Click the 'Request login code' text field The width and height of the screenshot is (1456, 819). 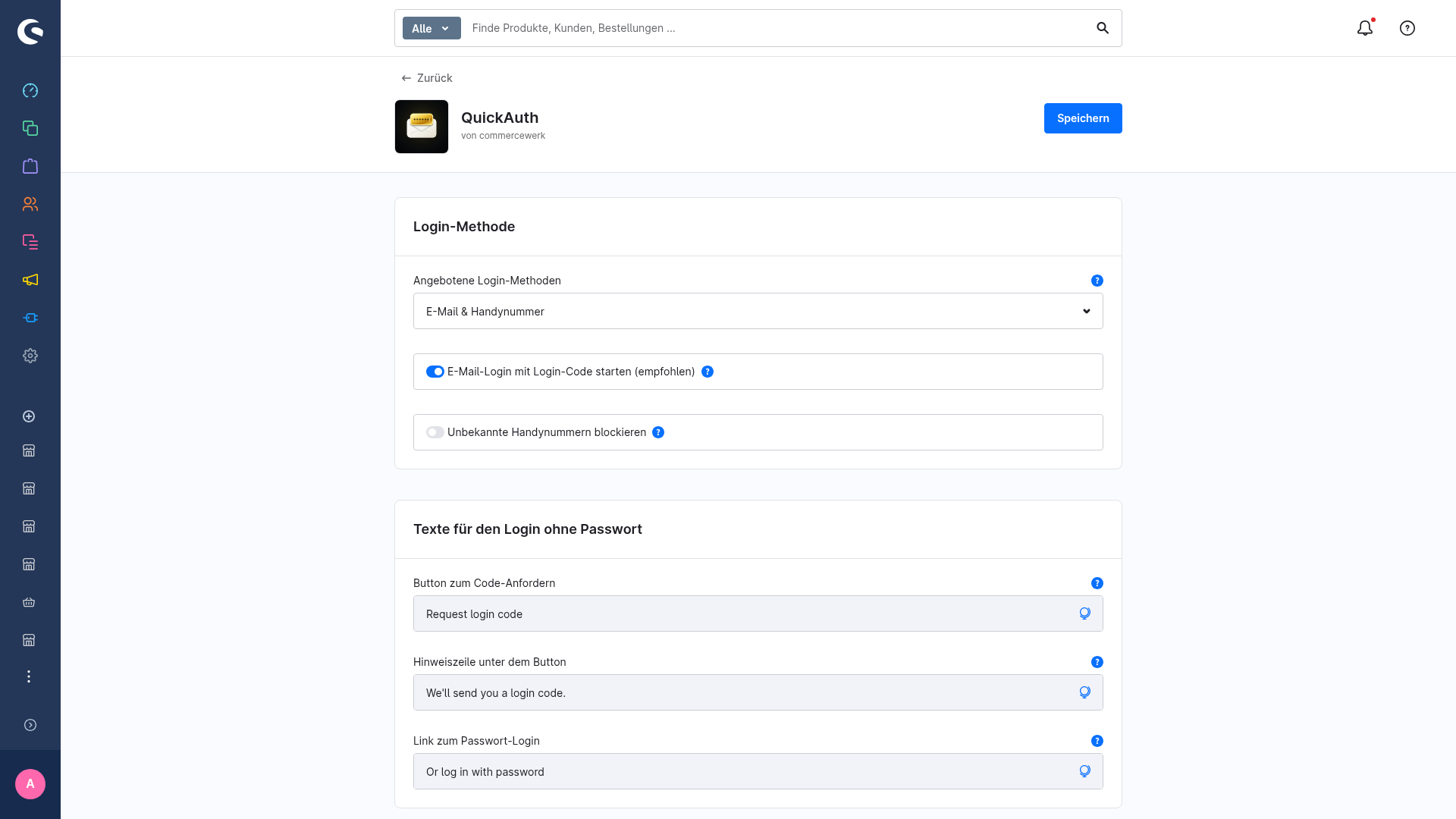pyautogui.click(x=758, y=613)
